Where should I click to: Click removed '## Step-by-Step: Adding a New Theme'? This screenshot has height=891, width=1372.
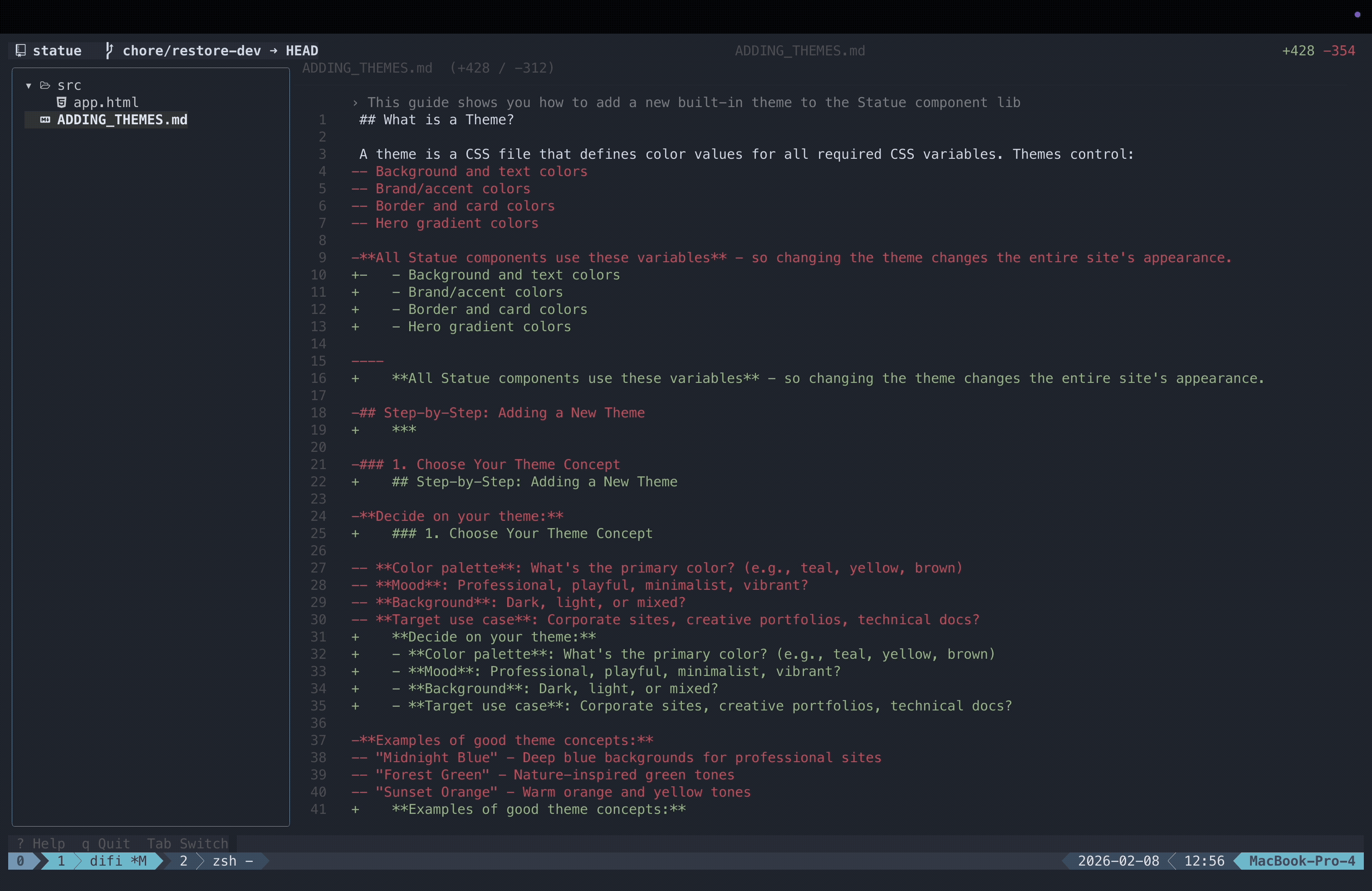tap(498, 413)
